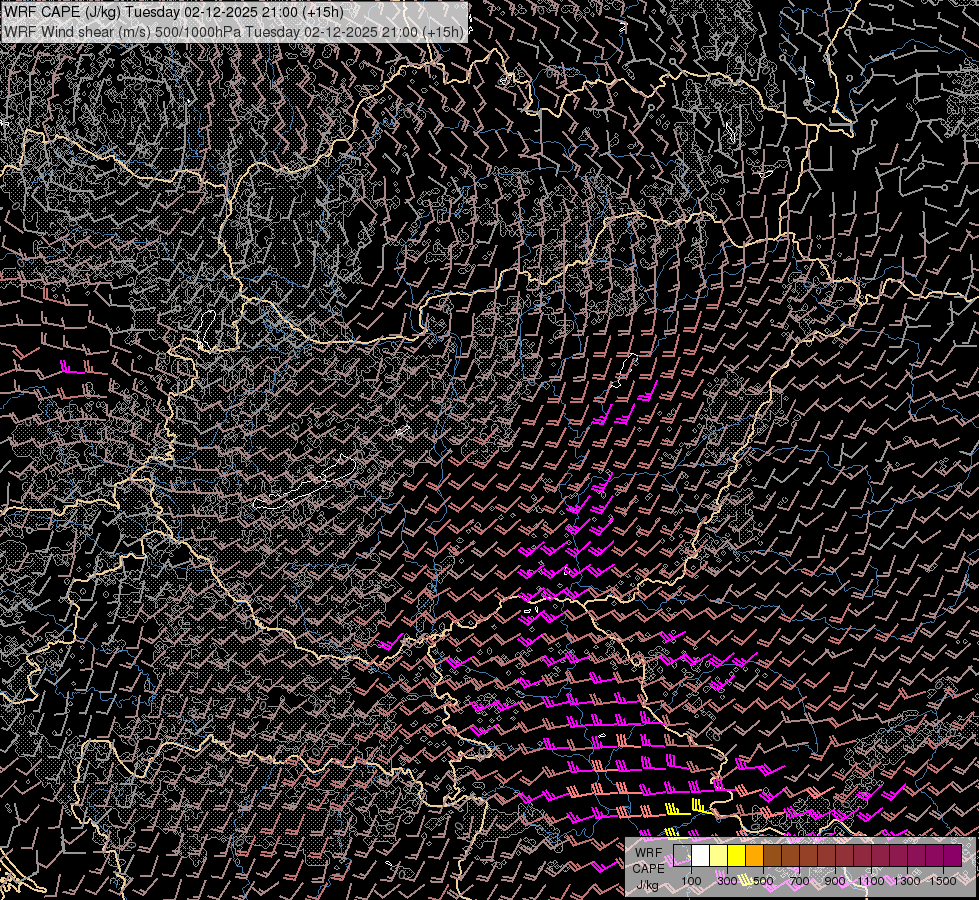Click the CAPE label in the legend

click(649, 868)
